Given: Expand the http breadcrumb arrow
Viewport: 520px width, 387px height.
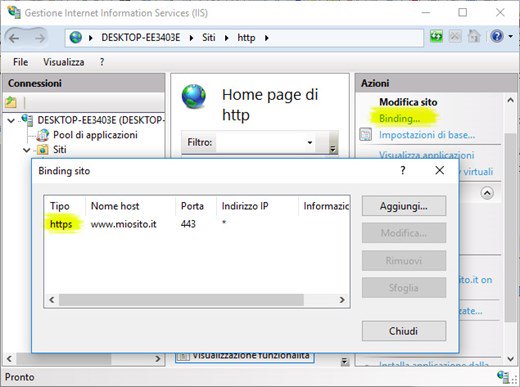Looking at the screenshot, I should coord(266,38).
